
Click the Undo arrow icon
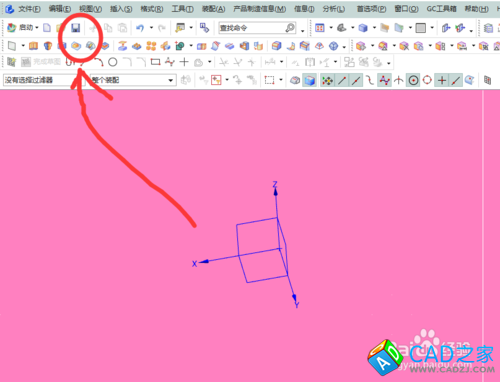(x=140, y=28)
